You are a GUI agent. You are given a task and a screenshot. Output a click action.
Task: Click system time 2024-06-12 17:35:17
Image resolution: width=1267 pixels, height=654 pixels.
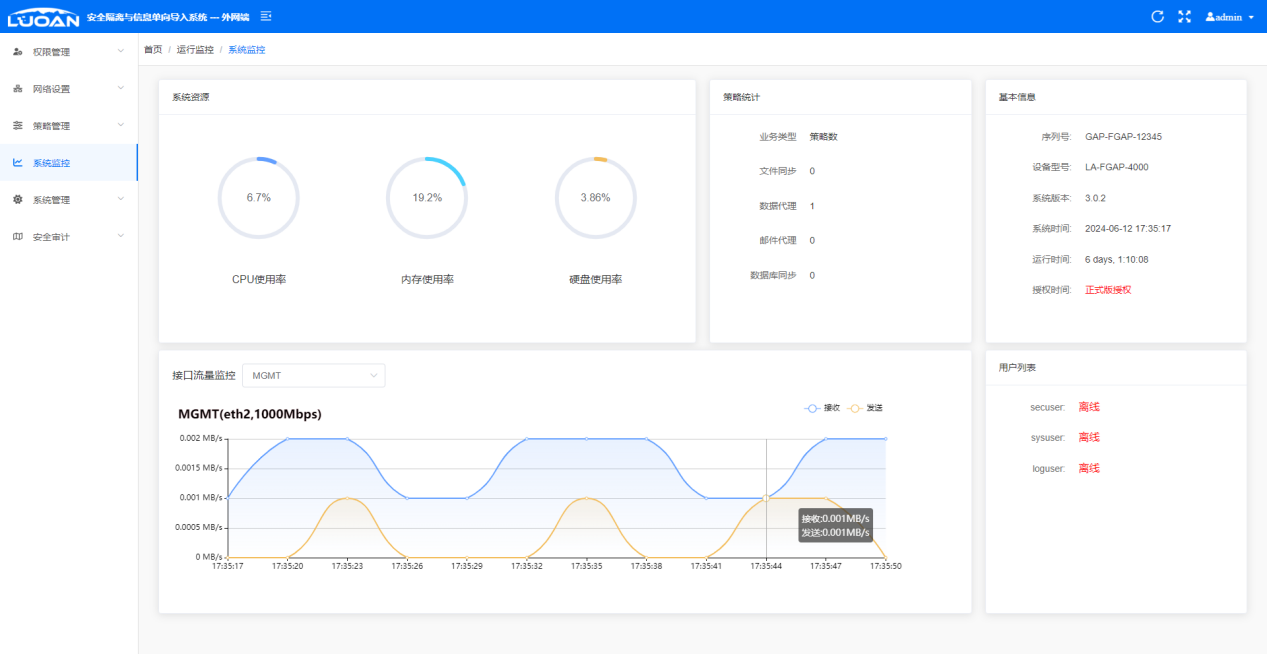point(1128,229)
